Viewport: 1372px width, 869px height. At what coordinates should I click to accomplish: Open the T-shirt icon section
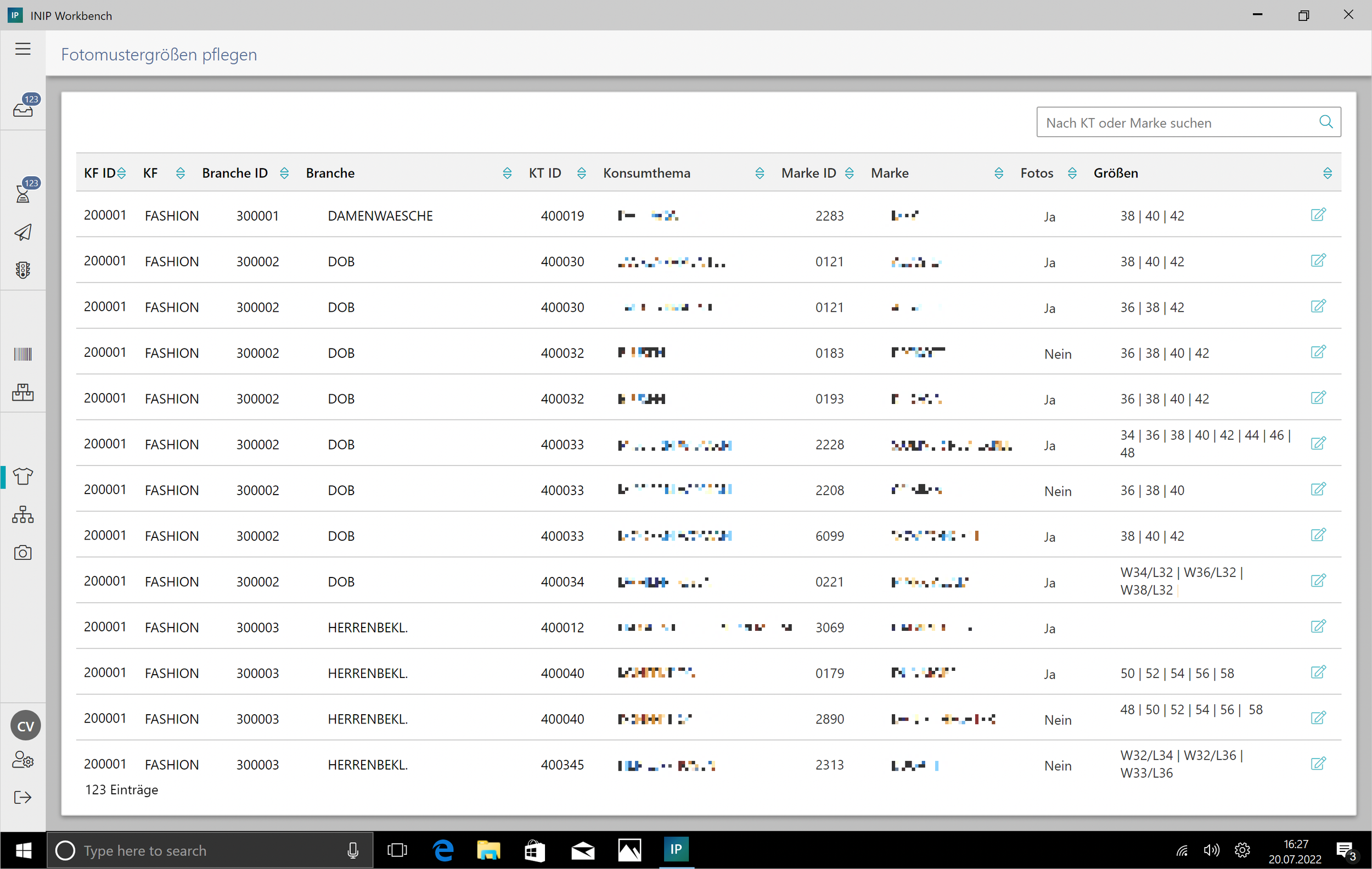click(23, 476)
